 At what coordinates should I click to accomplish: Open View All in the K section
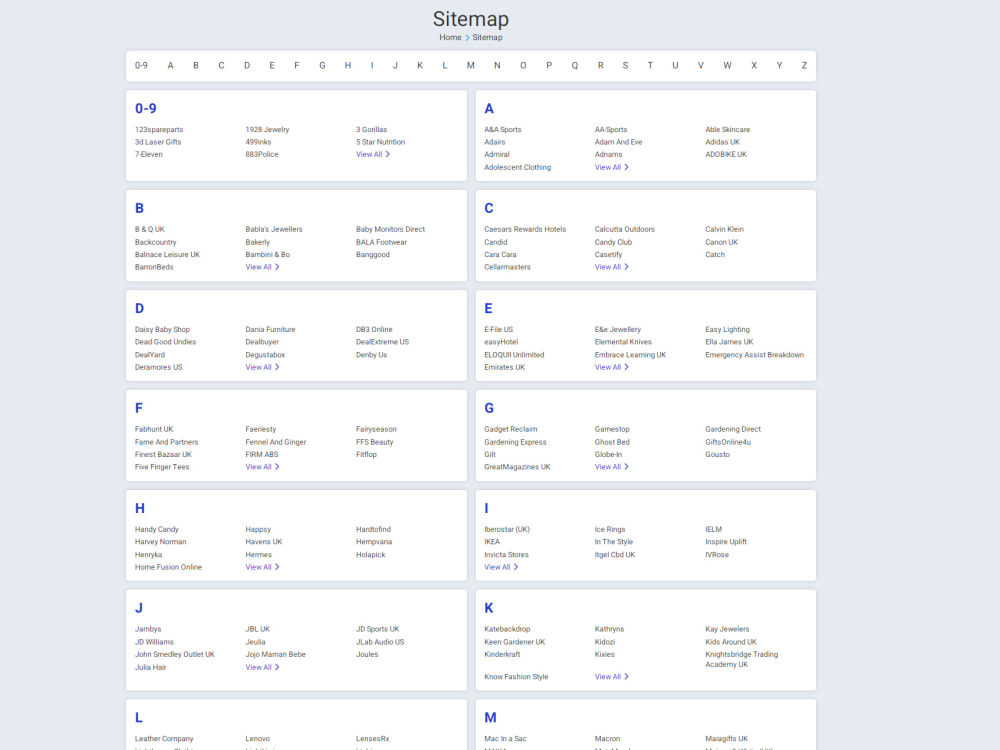pos(612,677)
